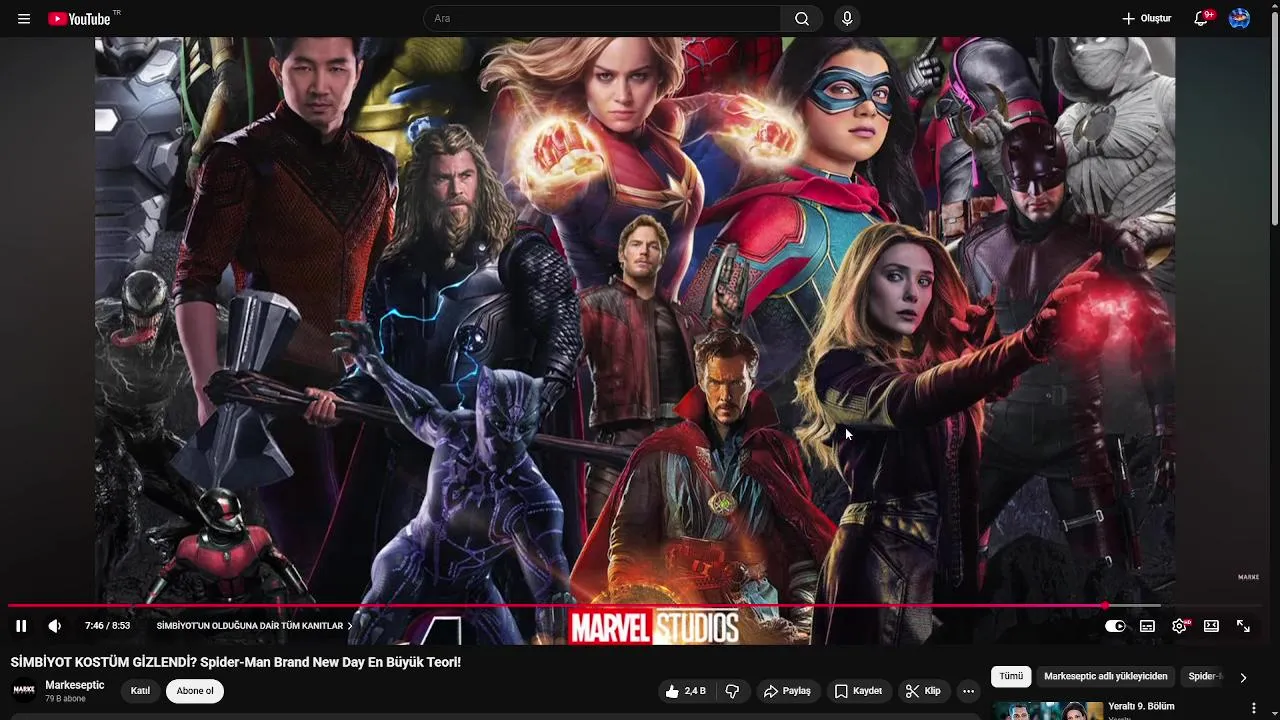This screenshot has width=1280, height=720.
Task: Click the Yeraltı 9. Bölüm thumbnail
Action: tap(1047, 711)
